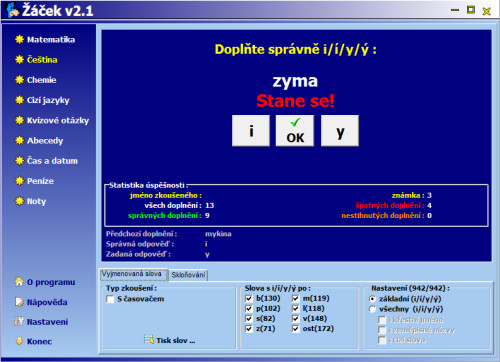Click the word 'zyma' in the quiz
Screen dimensions: 500x362
tap(295, 81)
